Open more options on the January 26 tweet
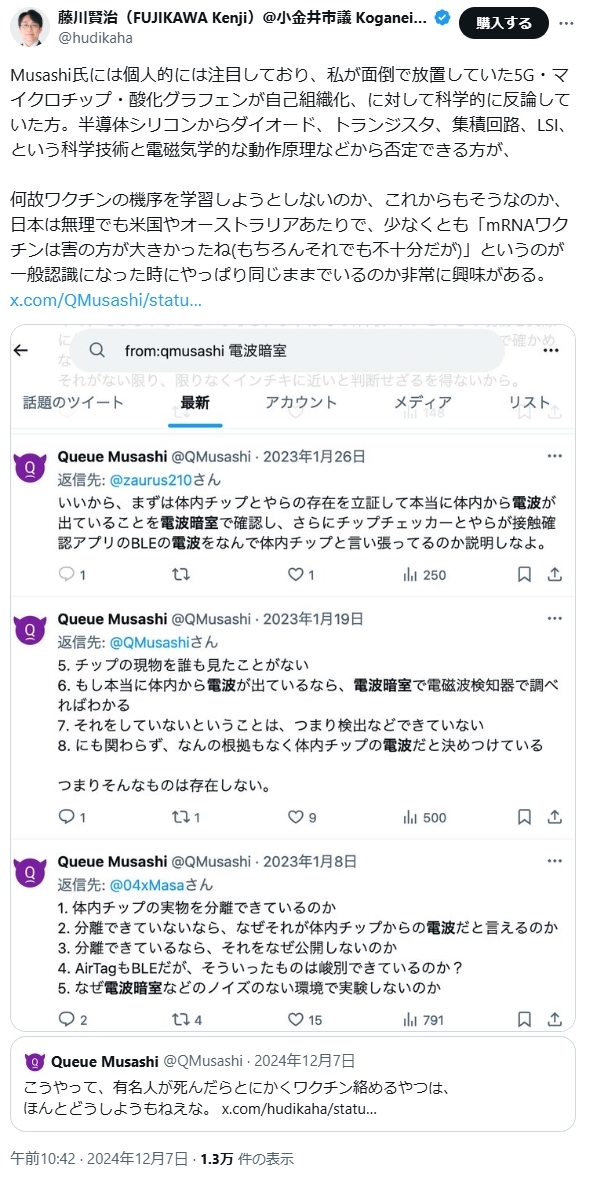Image resolution: width=591 pixels, height=1179 pixels. [x=554, y=456]
